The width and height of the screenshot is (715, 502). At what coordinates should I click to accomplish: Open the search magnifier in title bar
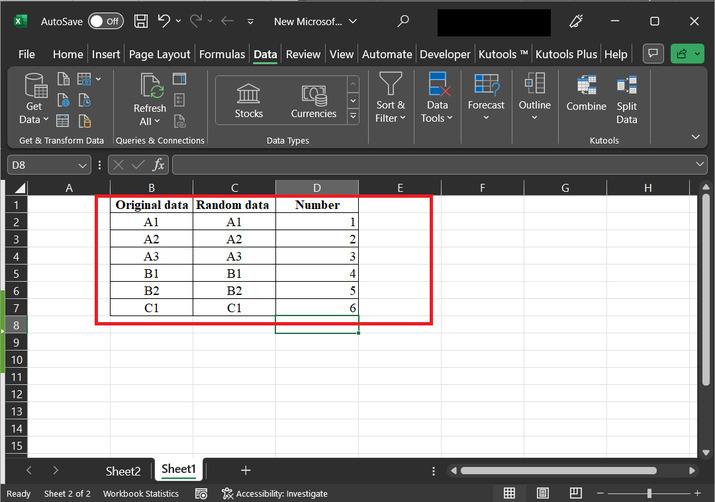point(403,21)
